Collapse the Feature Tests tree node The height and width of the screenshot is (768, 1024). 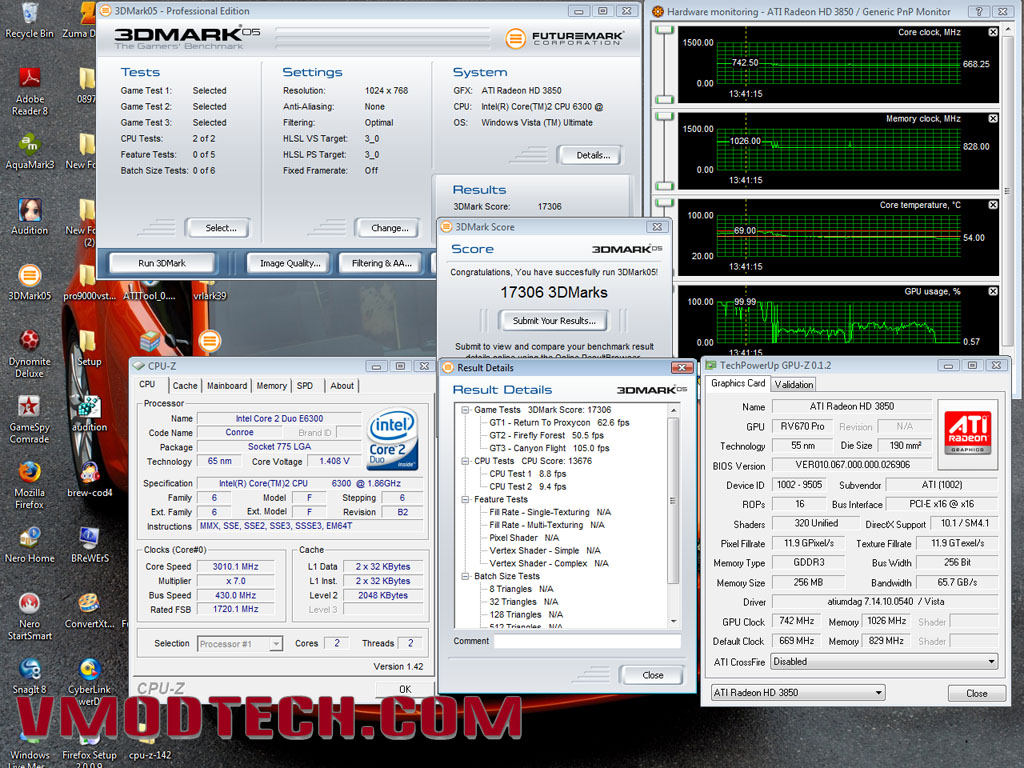tap(466, 499)
